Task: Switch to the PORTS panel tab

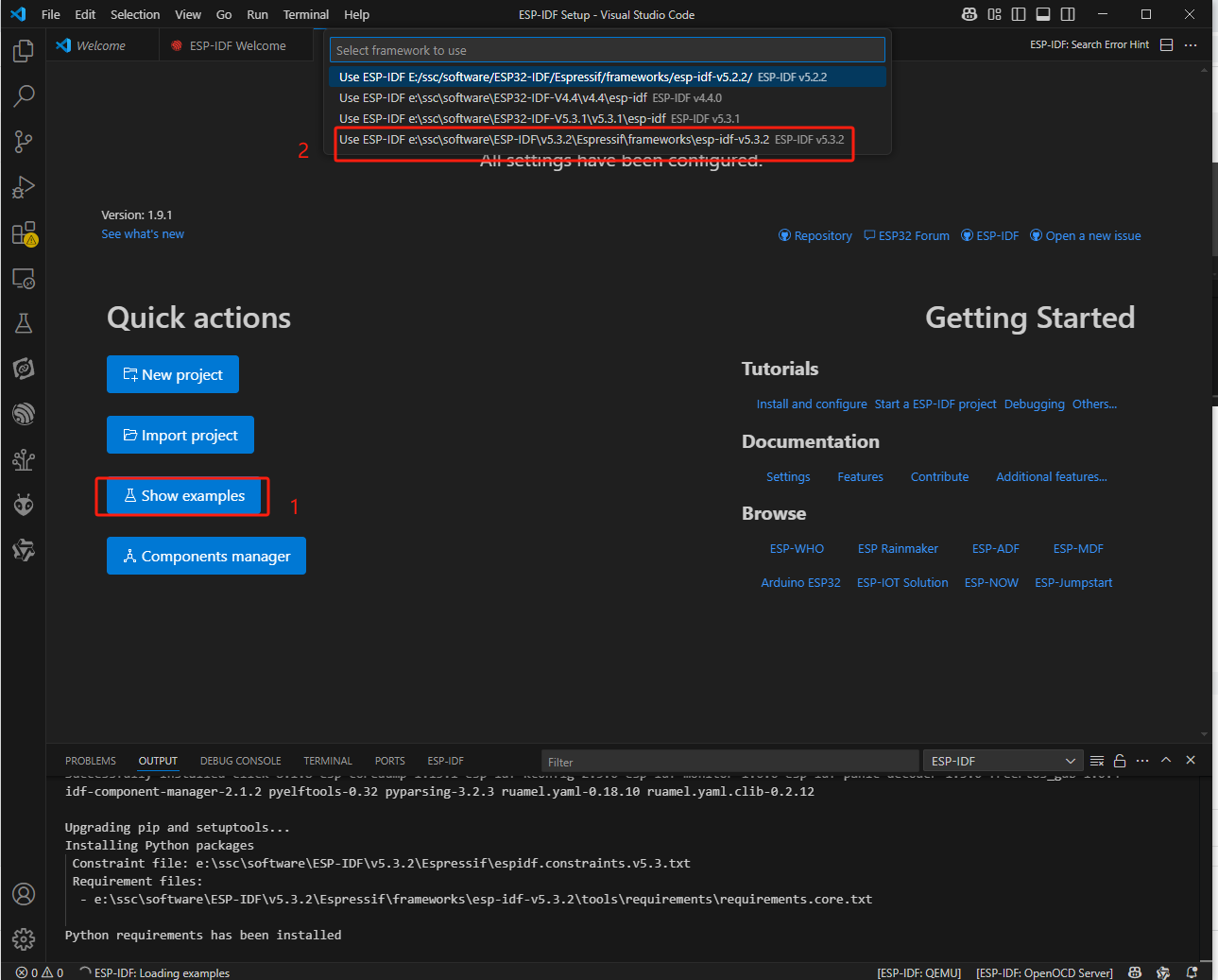Action: pos(389,761)
